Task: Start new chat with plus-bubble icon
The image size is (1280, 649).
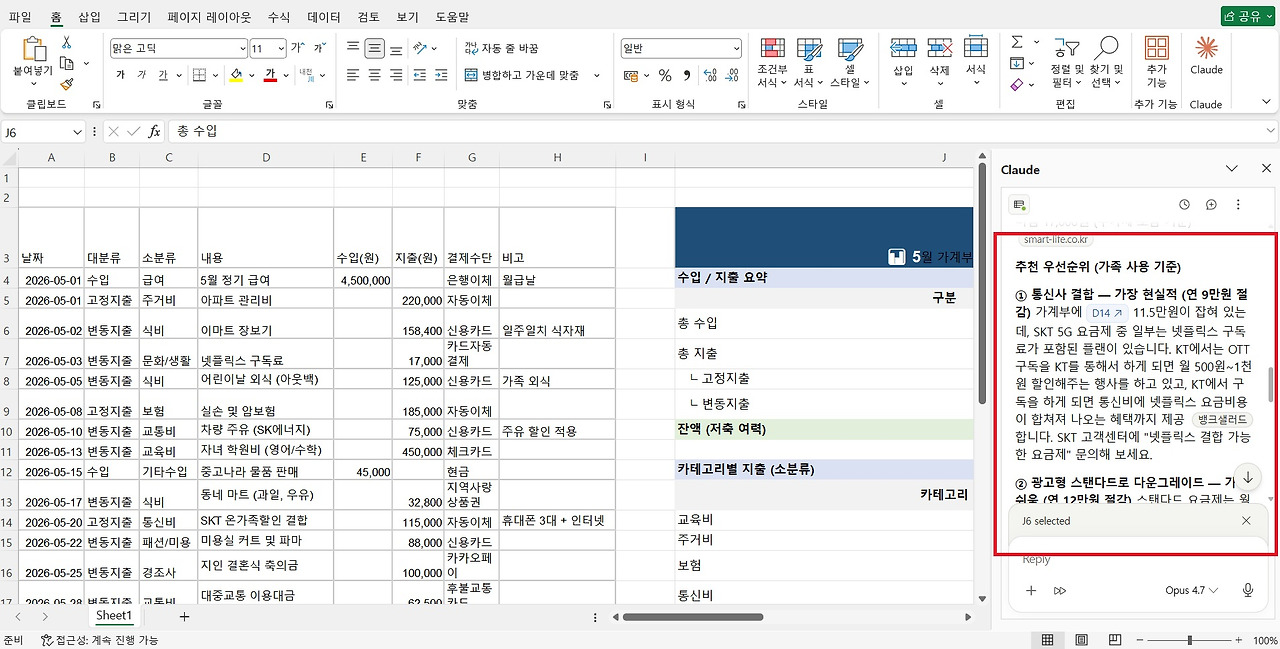Action: point(1211,204)
